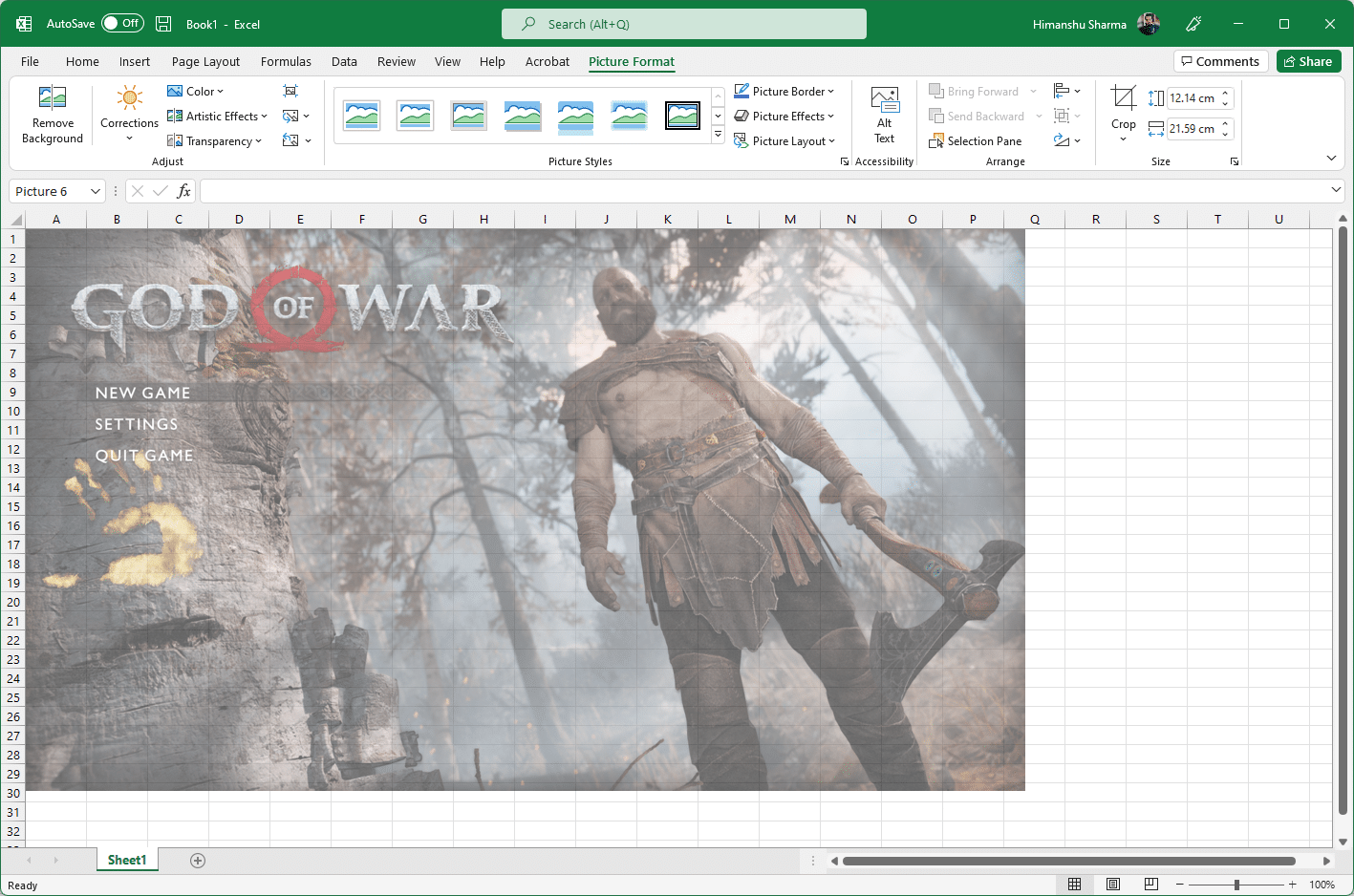Enable Page Break Preview view
The height and width of the screenshot is (896, 1354).
pos(1151,885)
